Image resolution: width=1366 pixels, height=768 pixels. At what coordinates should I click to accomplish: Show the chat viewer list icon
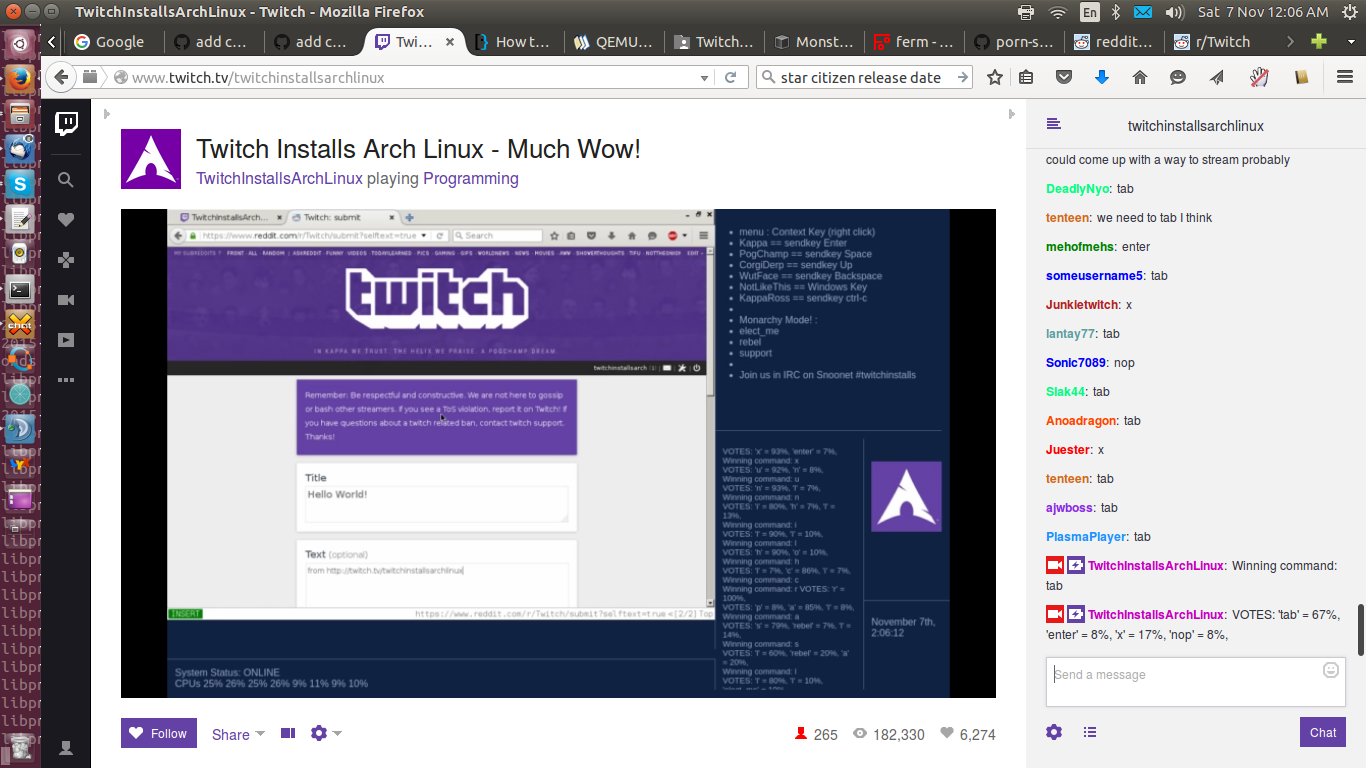coord(1090,732)
